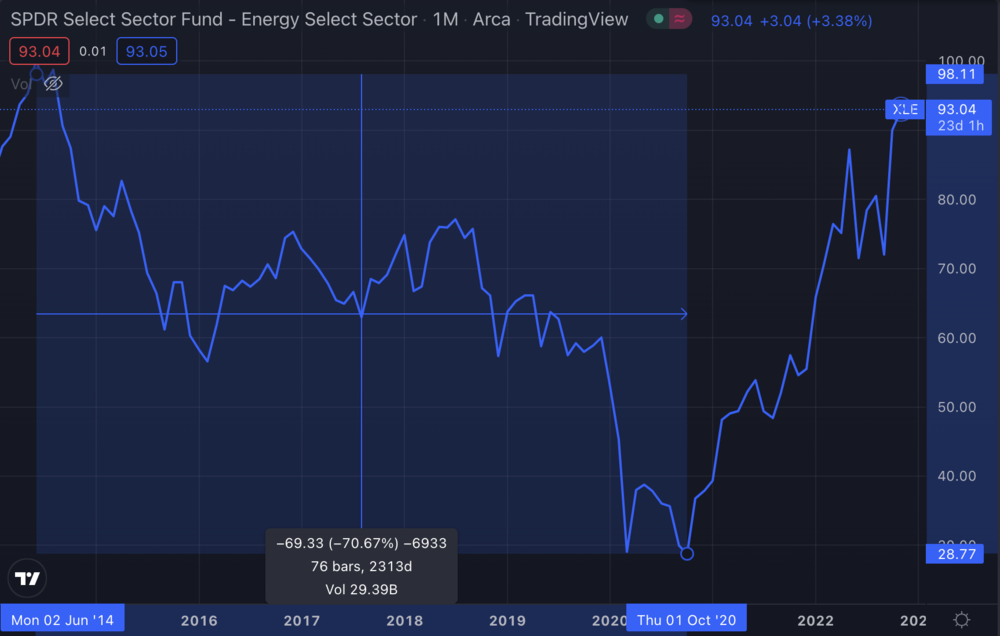Click the 28.77 price label on axis
The image size is (1000, 636).
[x=956, y=553]
